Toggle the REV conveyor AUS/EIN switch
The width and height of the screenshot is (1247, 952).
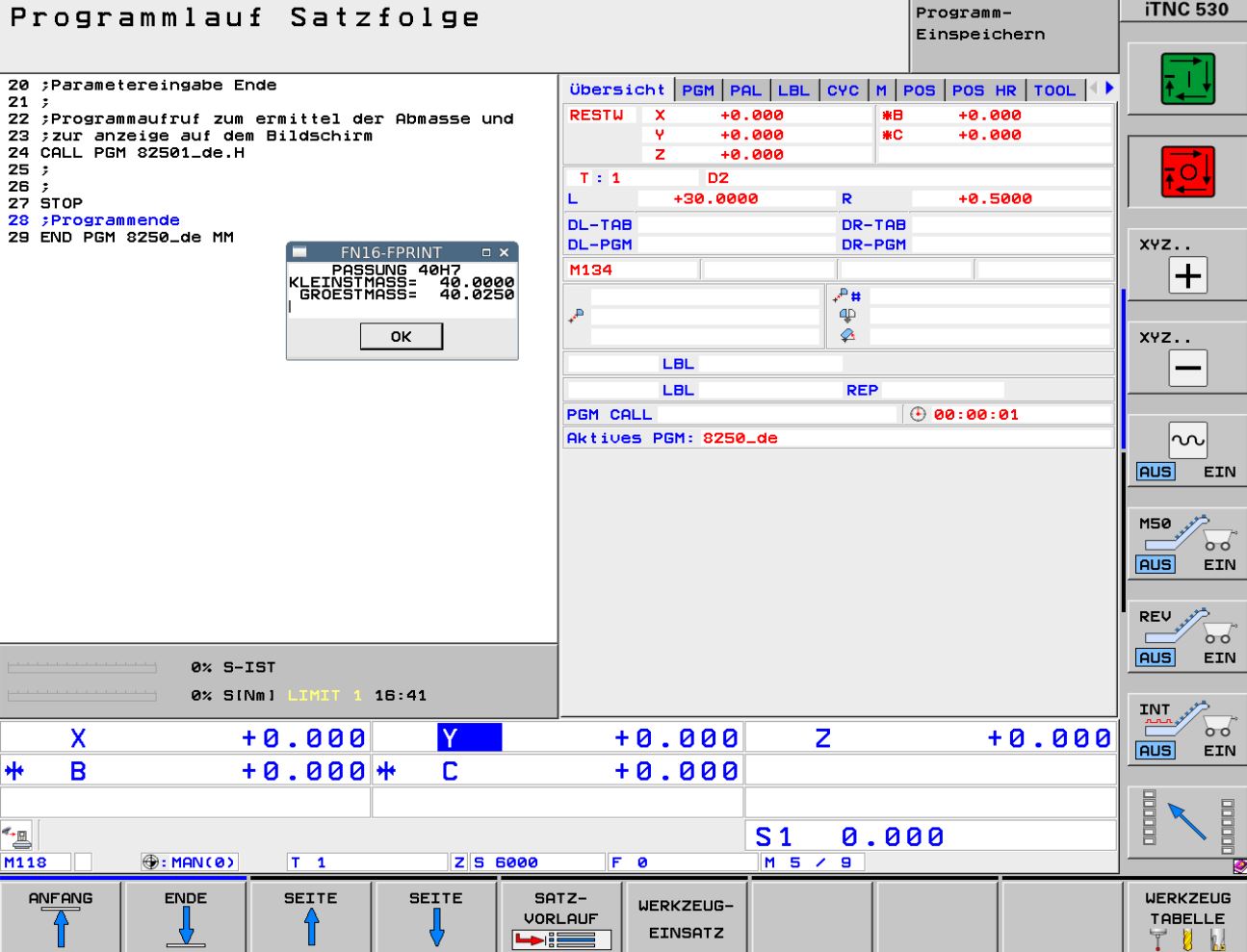pos(1187,637)
